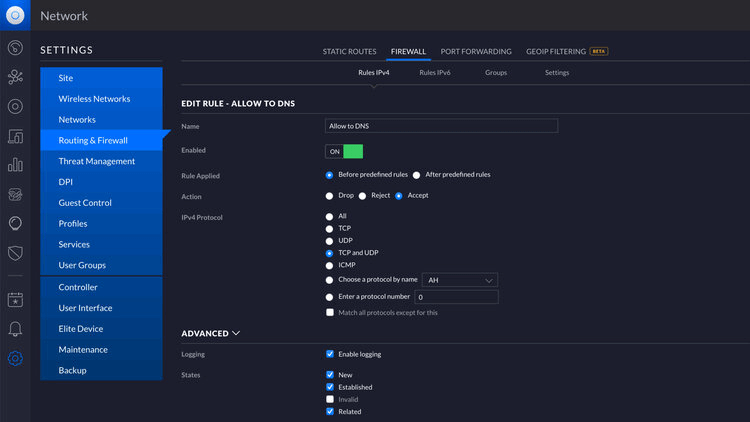Open the Dashboard gauge icon
Screen dimensions: 750x422
15,48
